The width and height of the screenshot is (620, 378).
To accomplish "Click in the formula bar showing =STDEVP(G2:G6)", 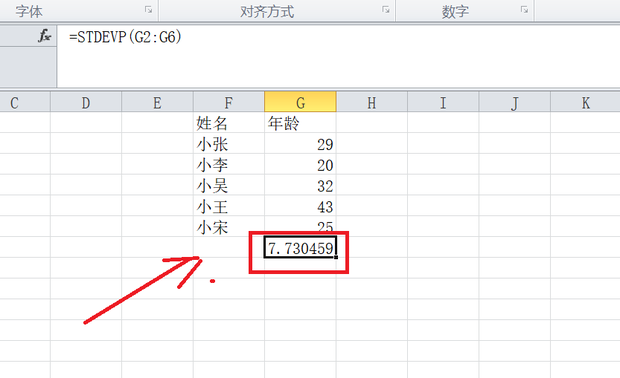I will point(338,56).
